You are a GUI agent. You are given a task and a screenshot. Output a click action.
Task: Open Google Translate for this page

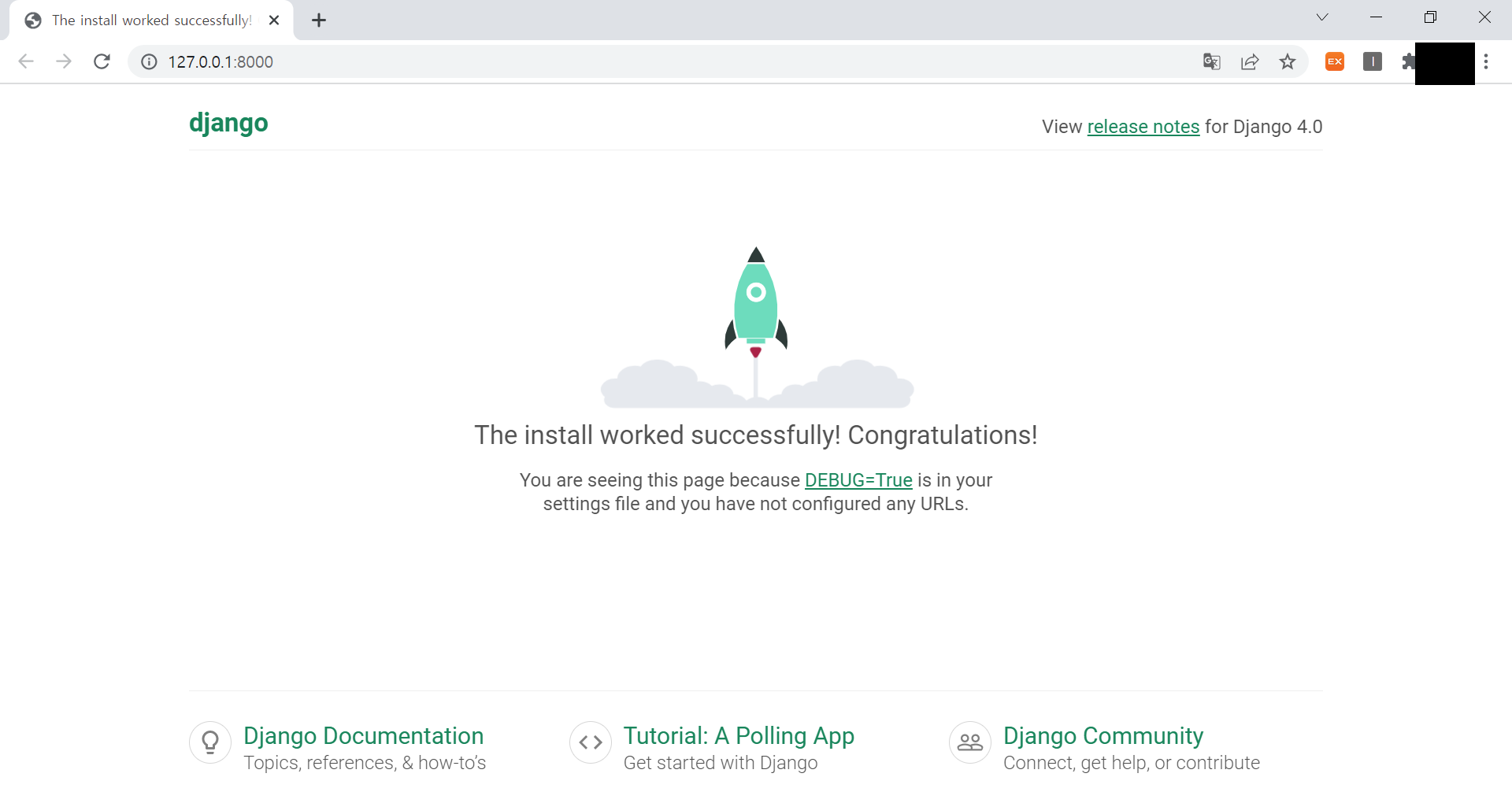[x=1212, y=61]
